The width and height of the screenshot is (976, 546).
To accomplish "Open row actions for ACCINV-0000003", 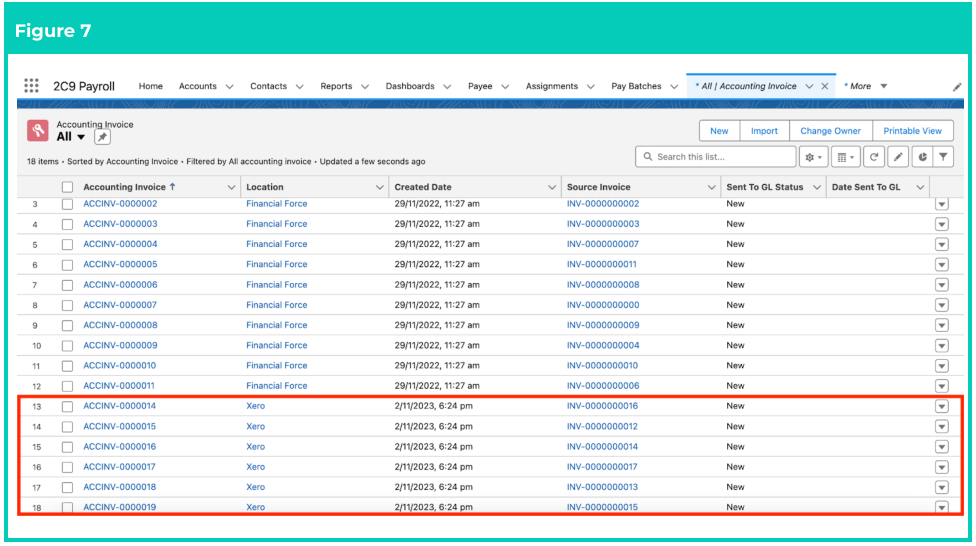I will tap(942, 224).
